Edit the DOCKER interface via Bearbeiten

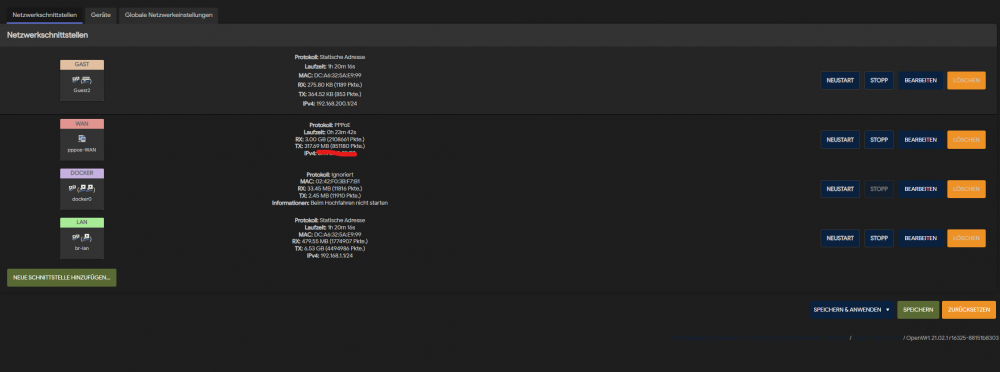(x=920, y=189)
